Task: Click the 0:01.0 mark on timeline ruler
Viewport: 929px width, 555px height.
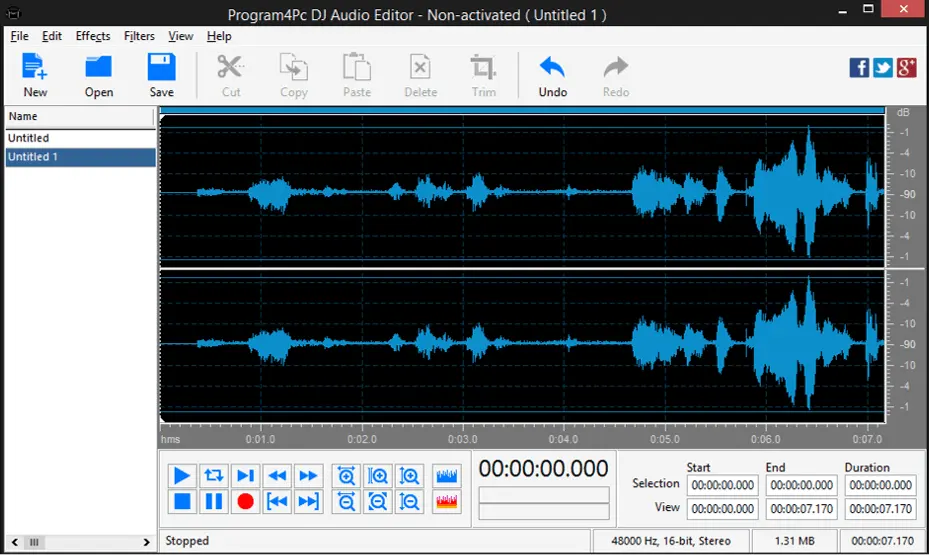Action: 260,439
